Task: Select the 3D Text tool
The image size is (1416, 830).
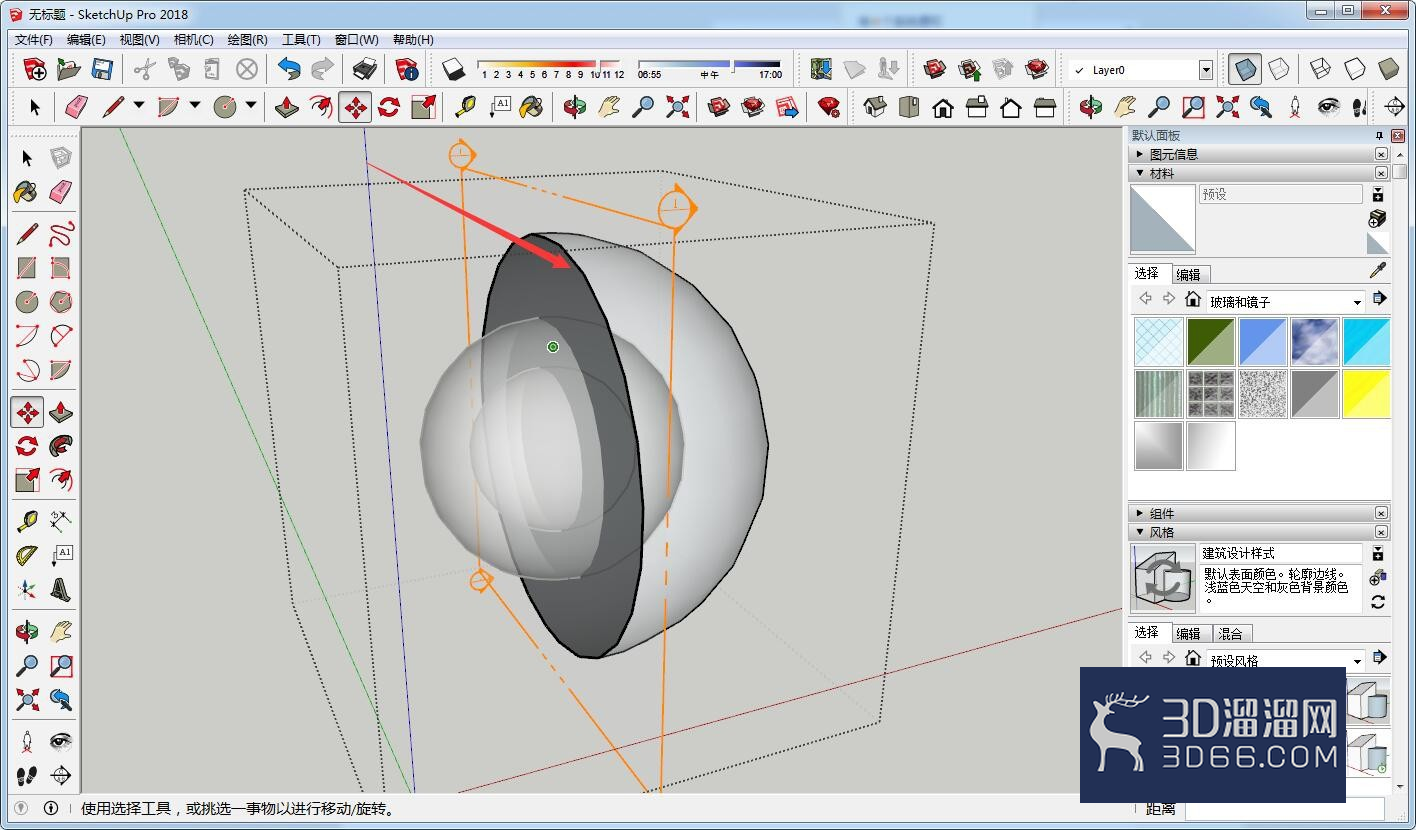Action: 61,590
